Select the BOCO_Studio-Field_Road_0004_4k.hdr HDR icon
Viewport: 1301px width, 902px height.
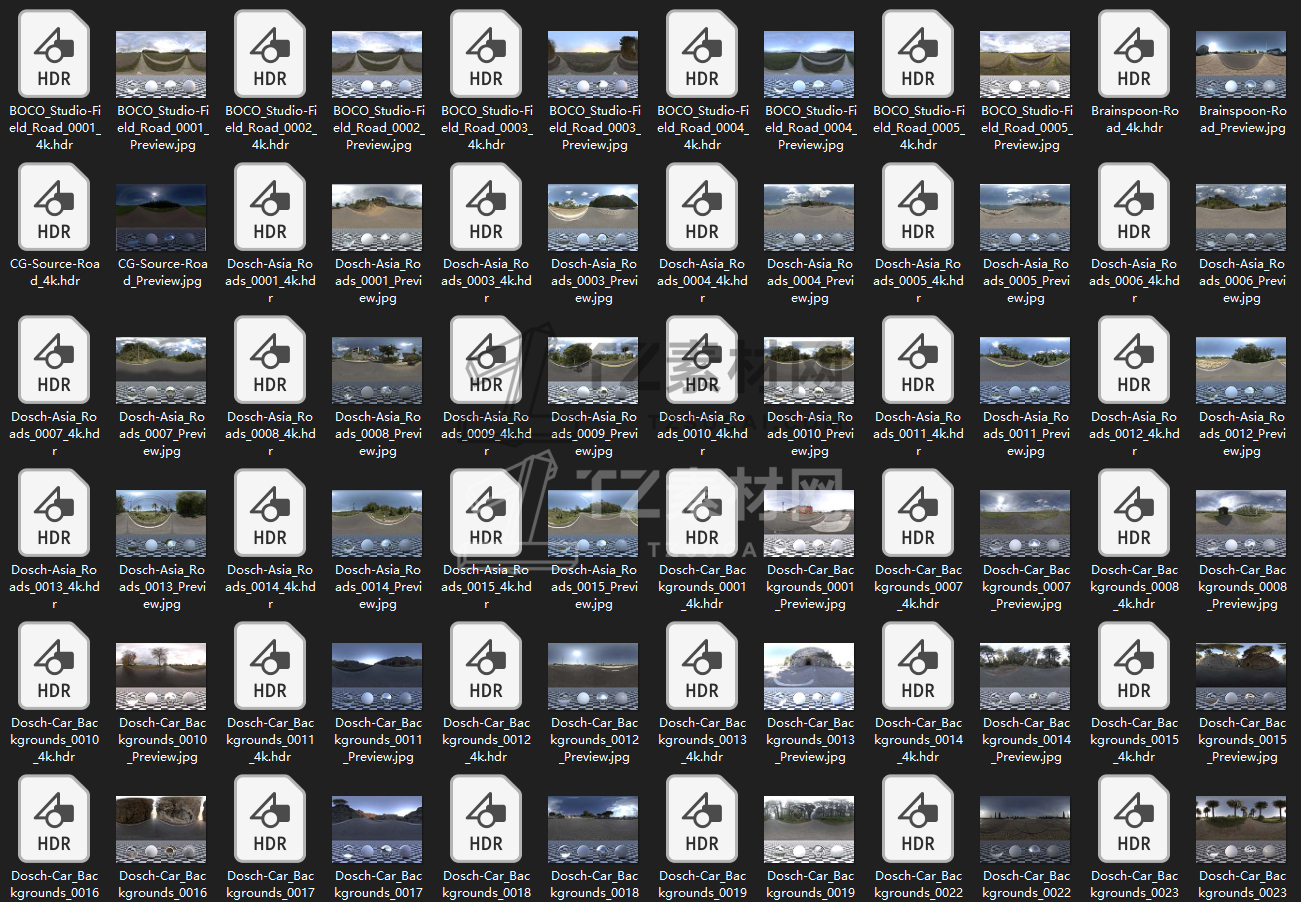[702, 55]
